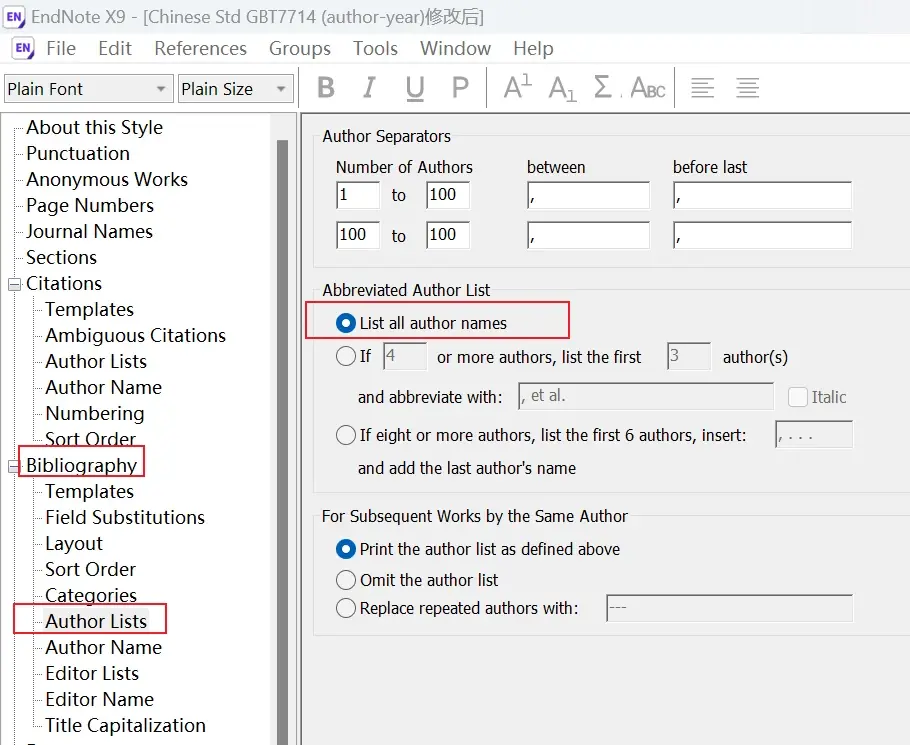The image size is (910, 745).
Task: Toggle Underline formatting in toolbar
Action: 415,89
